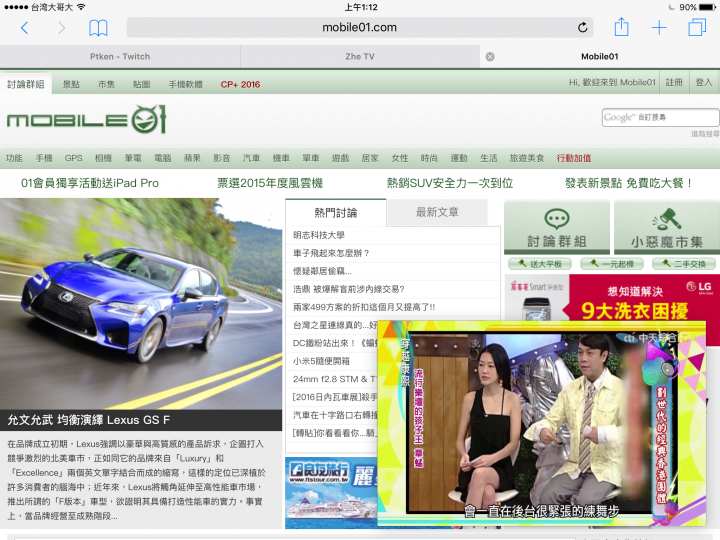Open the 影音 category menu
720x540 pixels.
[222, 158]
